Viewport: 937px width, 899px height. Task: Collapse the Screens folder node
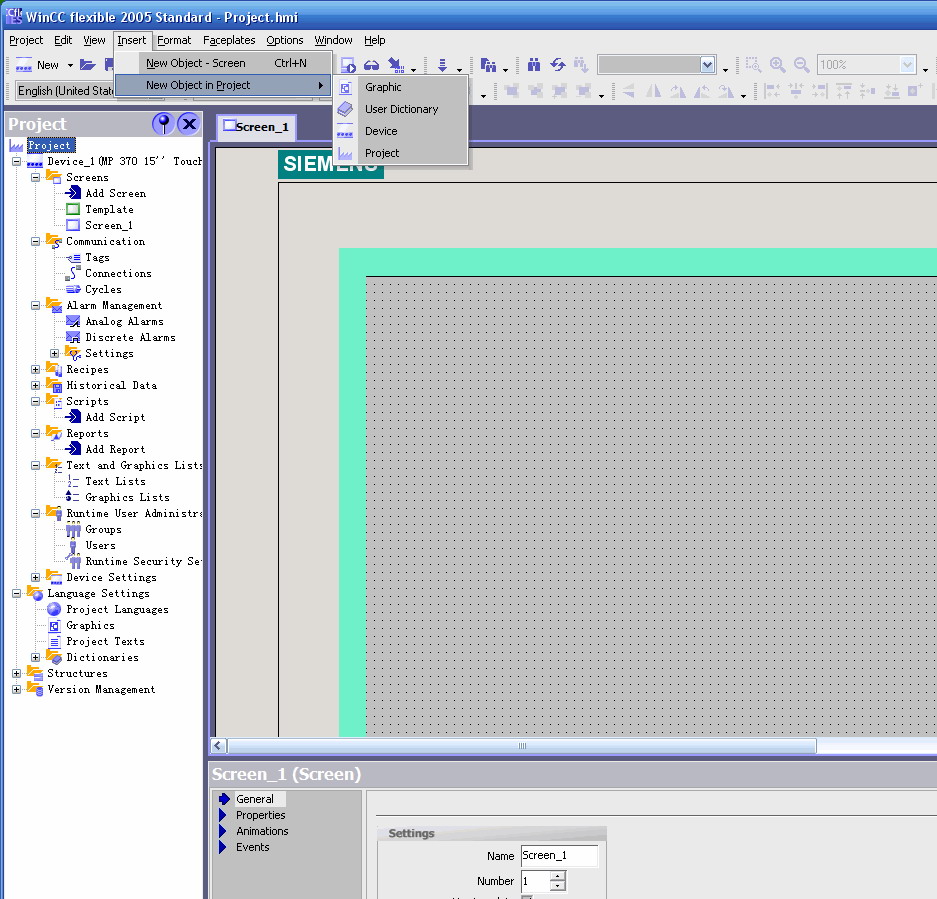point(36,178)
